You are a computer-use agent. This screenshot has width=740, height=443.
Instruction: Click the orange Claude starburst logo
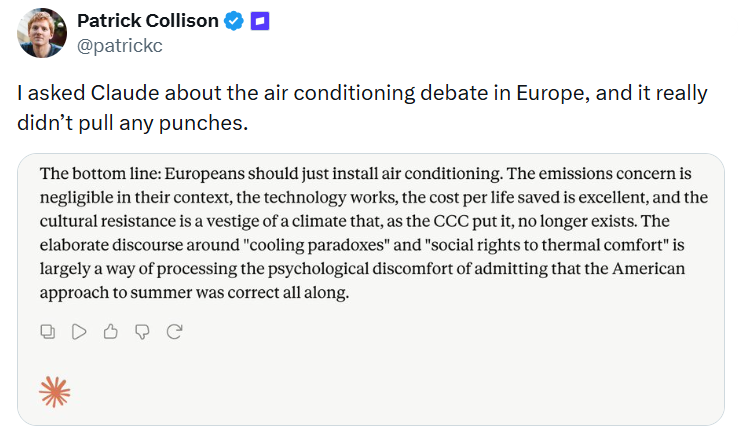click(55, 392)
